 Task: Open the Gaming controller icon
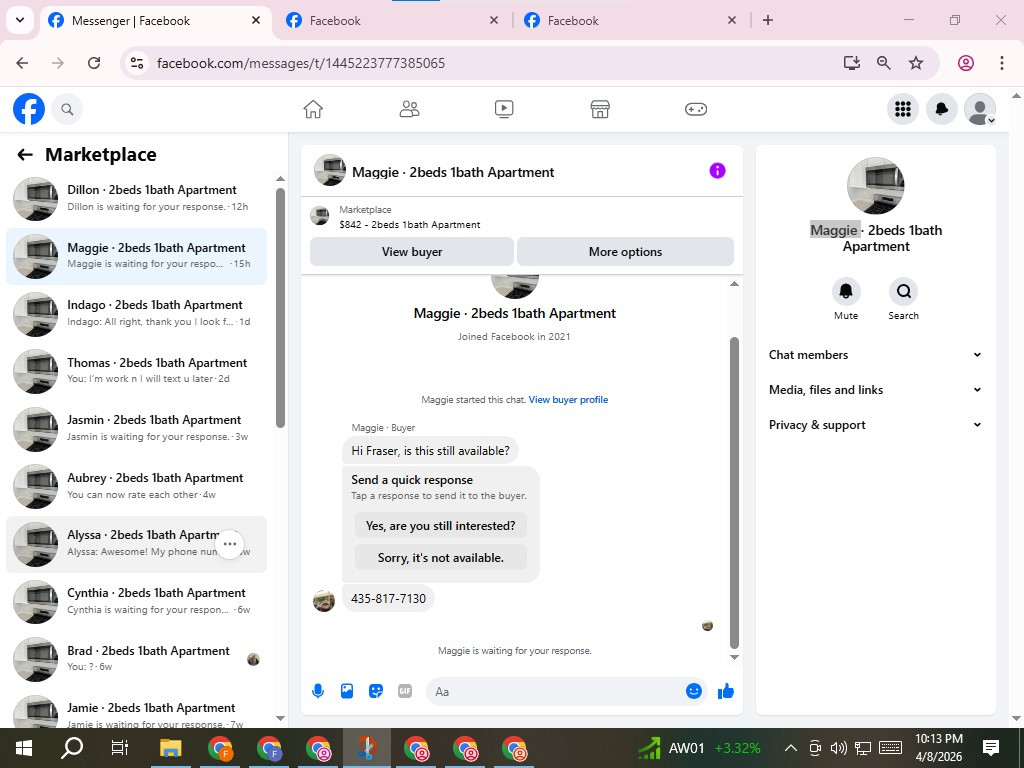(696, 109)
